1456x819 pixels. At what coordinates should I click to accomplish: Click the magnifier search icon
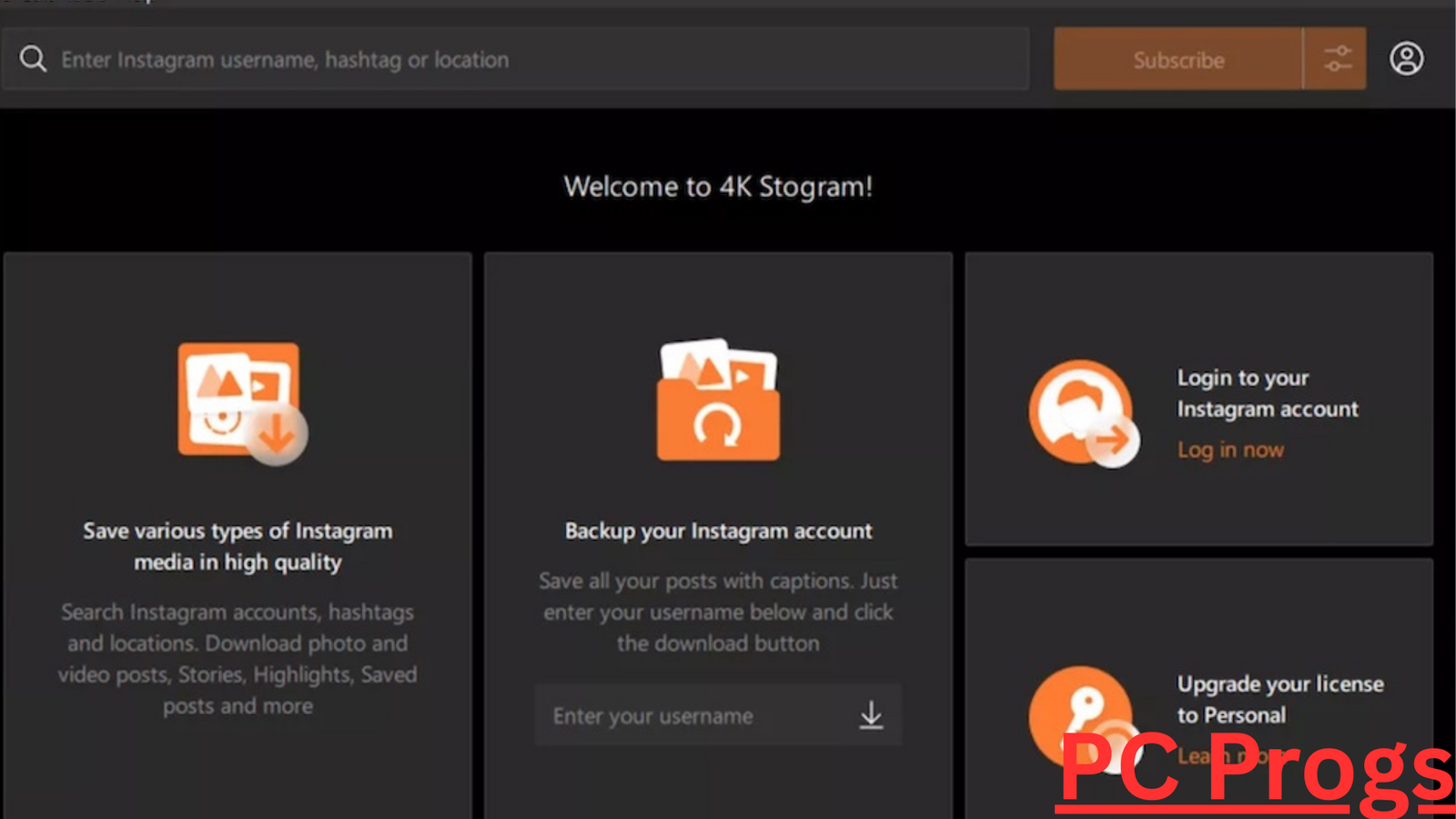point(34,59)
